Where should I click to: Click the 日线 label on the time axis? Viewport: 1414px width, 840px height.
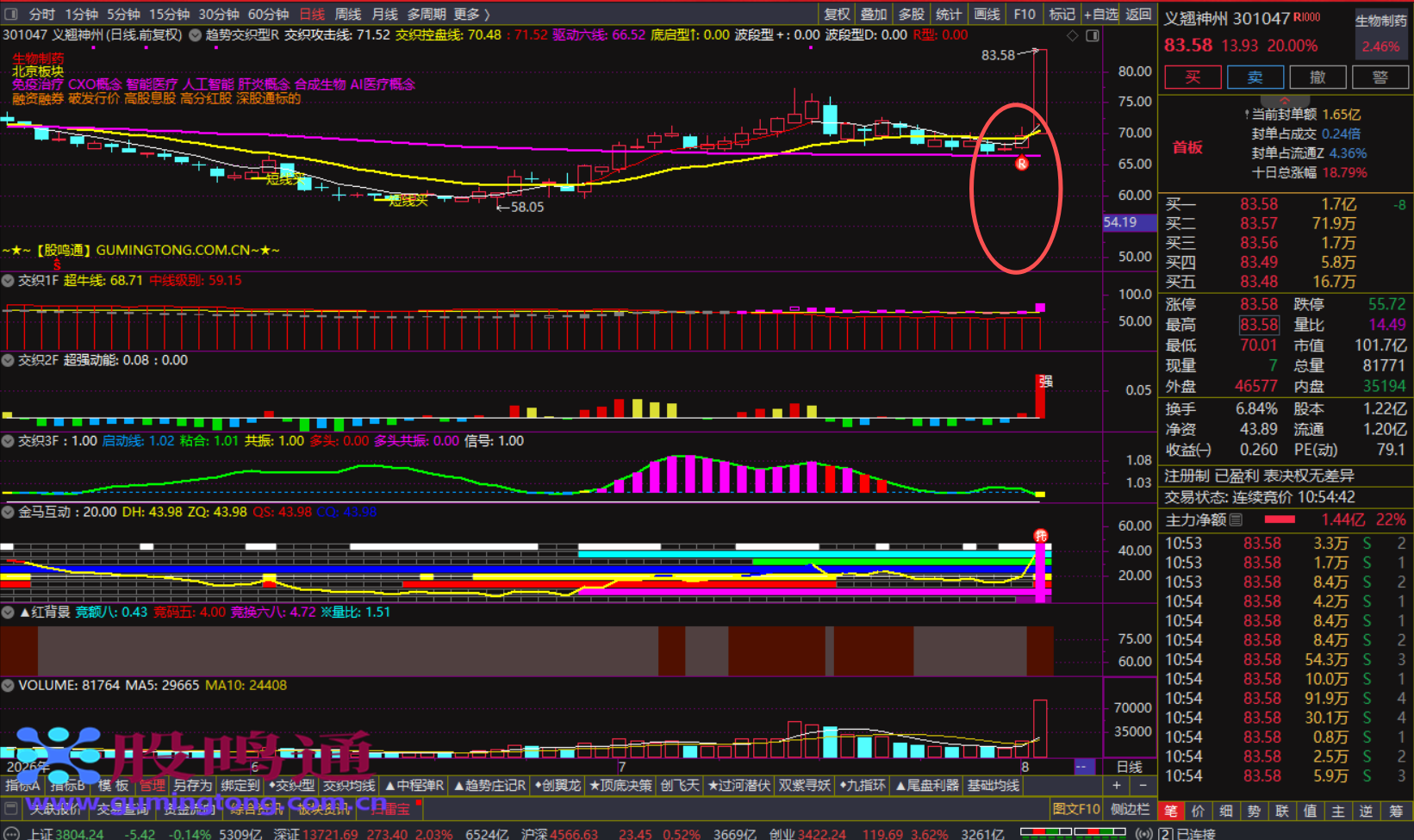pyautogui.click(x=1130, y=767)
